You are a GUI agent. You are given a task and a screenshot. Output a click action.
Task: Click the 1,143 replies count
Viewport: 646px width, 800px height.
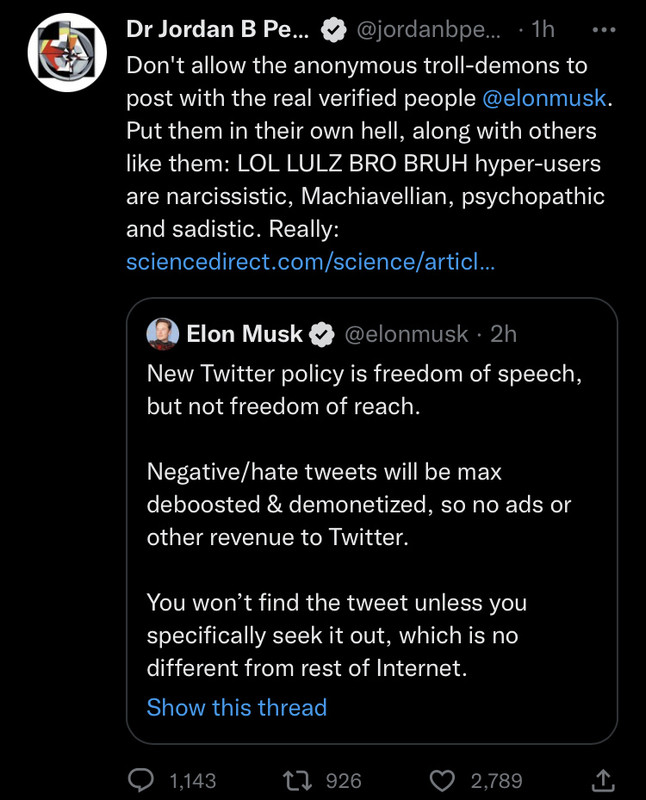point(193,780)
